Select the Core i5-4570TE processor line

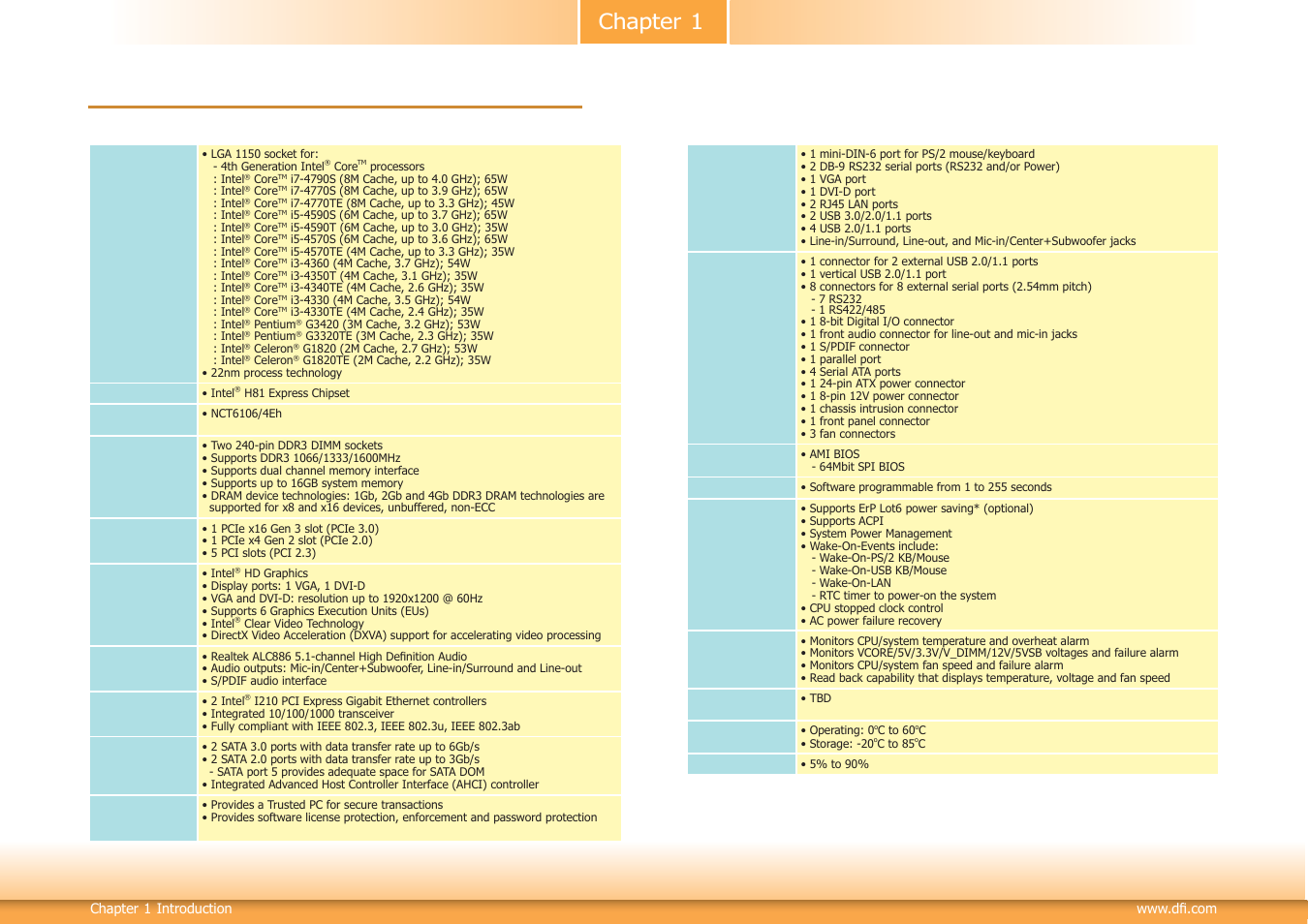click(364, 252)
